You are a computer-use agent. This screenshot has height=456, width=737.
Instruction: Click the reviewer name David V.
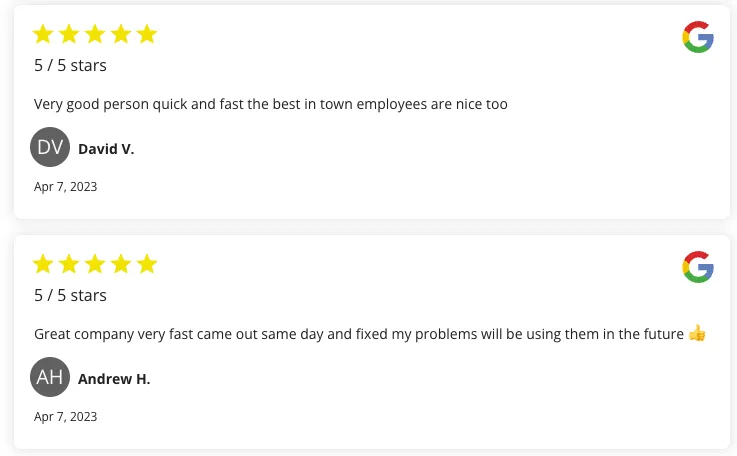pyautogui.click(x=106, y=149)
